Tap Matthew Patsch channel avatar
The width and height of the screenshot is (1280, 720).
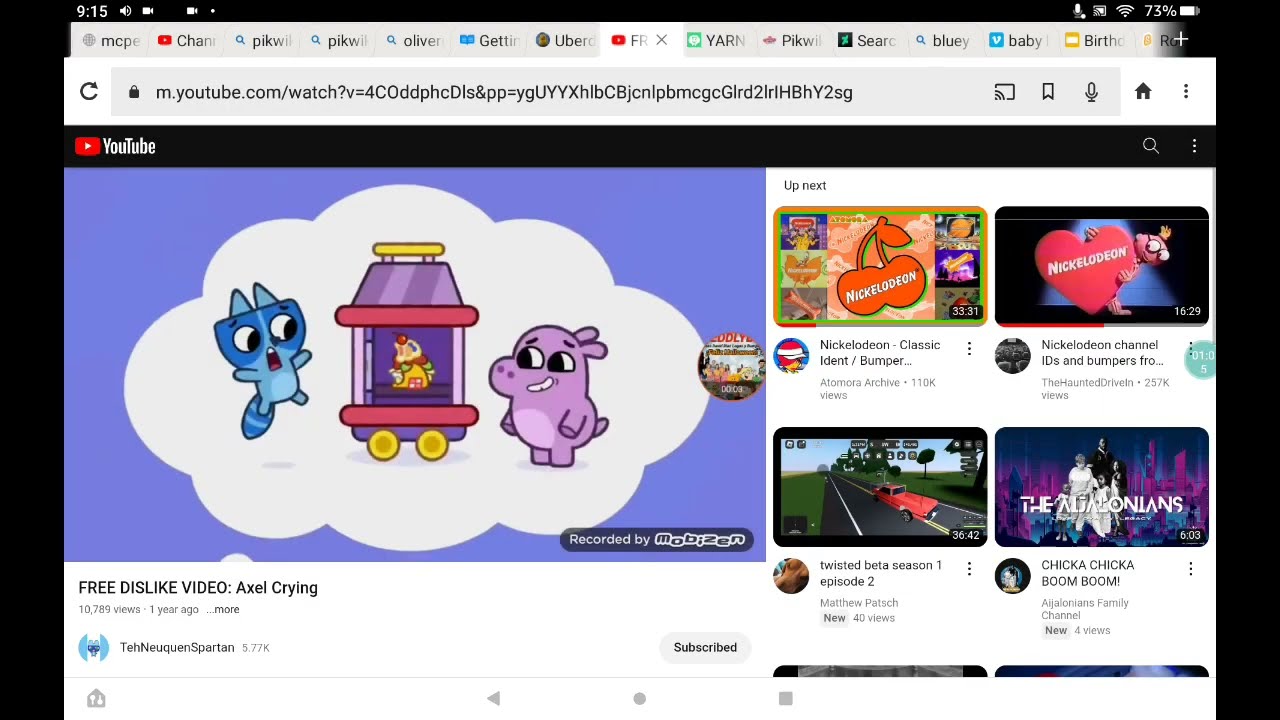pyautogui.click(x=791, y=576)
